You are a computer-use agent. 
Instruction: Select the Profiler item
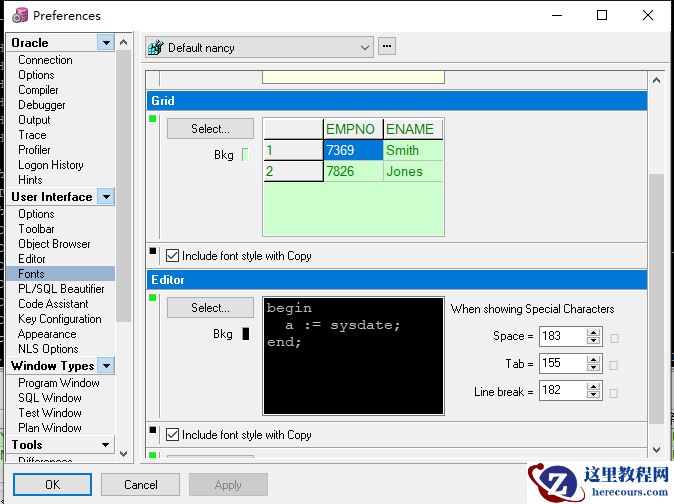point(34,150)
